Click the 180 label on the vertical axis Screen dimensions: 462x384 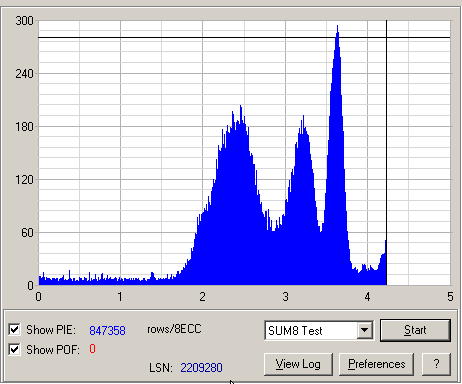click(24, 127)
